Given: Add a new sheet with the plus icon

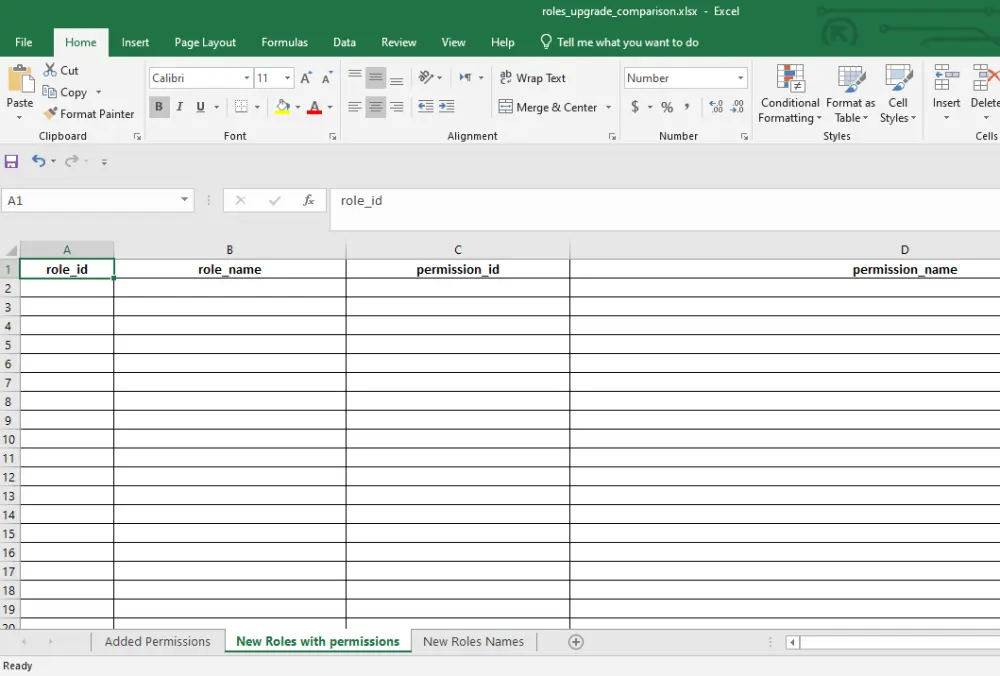Looking at the screenshot, I should pos(576,642).
